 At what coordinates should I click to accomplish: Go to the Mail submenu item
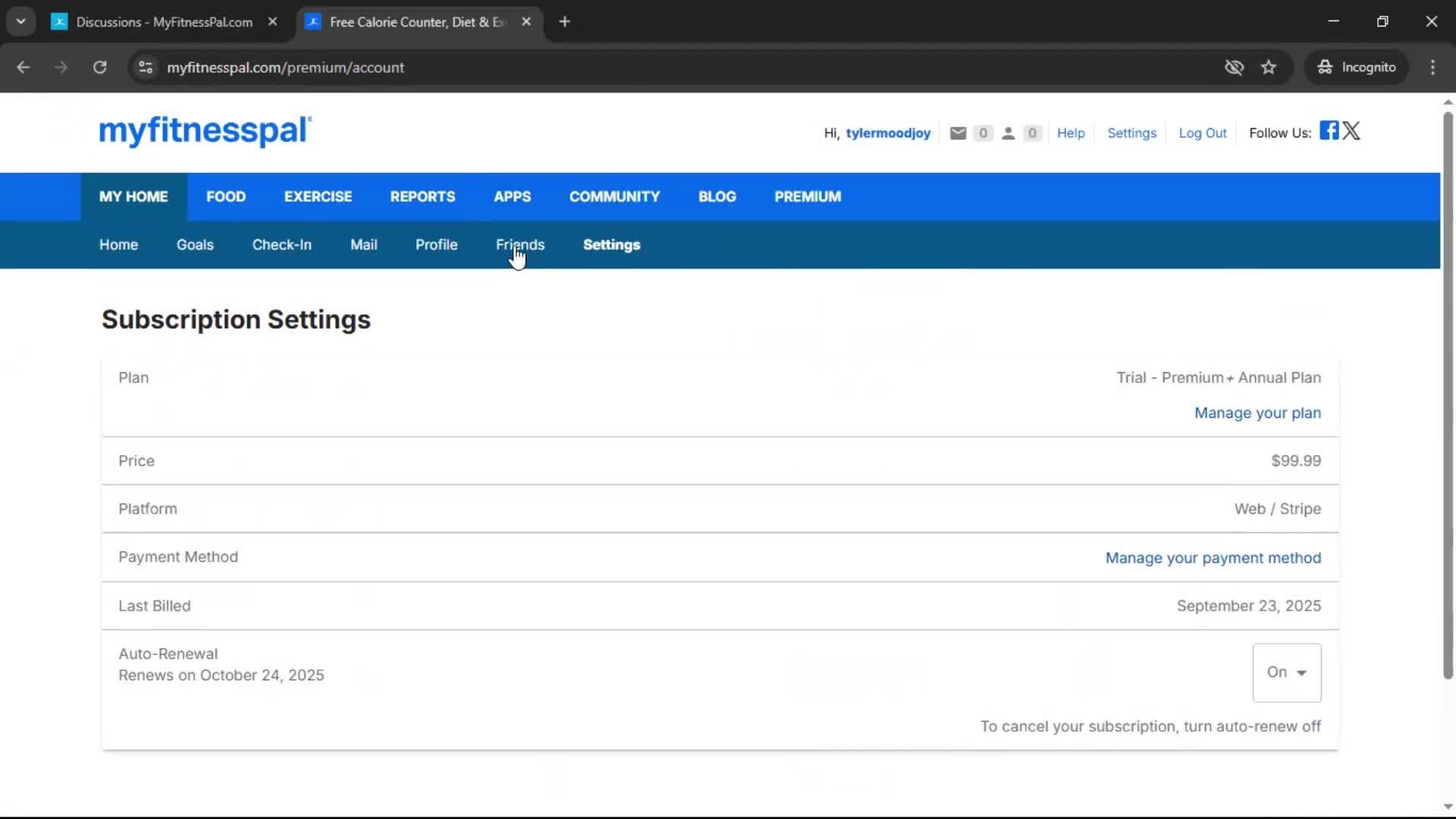pos(364,245)
